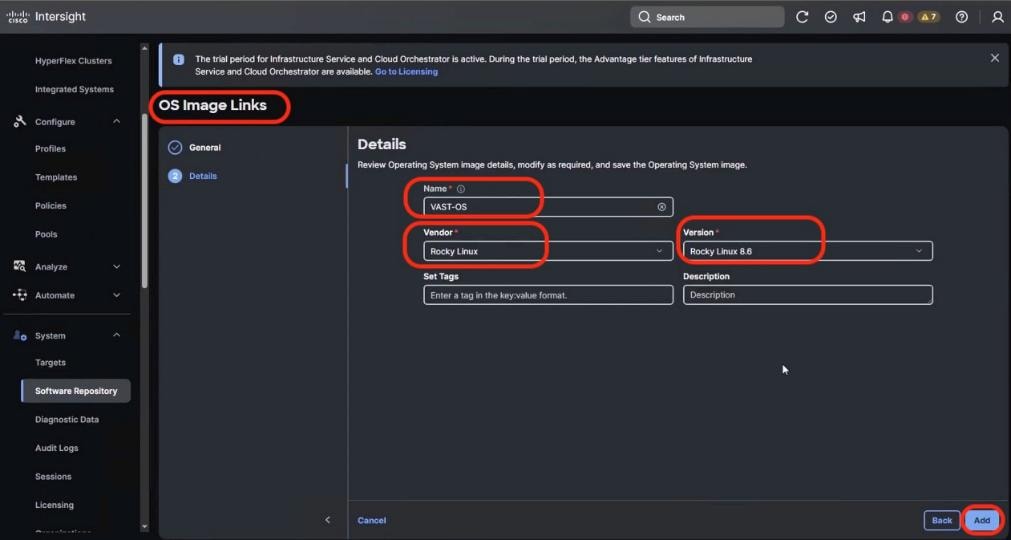Screen dimensions: 1011x540
Task: Open the requests checkmark icon
Action: click(x=830, y=17)
